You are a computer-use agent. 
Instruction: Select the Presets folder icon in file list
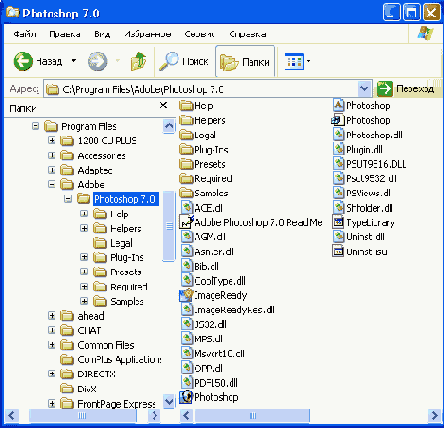coord(186,164)
